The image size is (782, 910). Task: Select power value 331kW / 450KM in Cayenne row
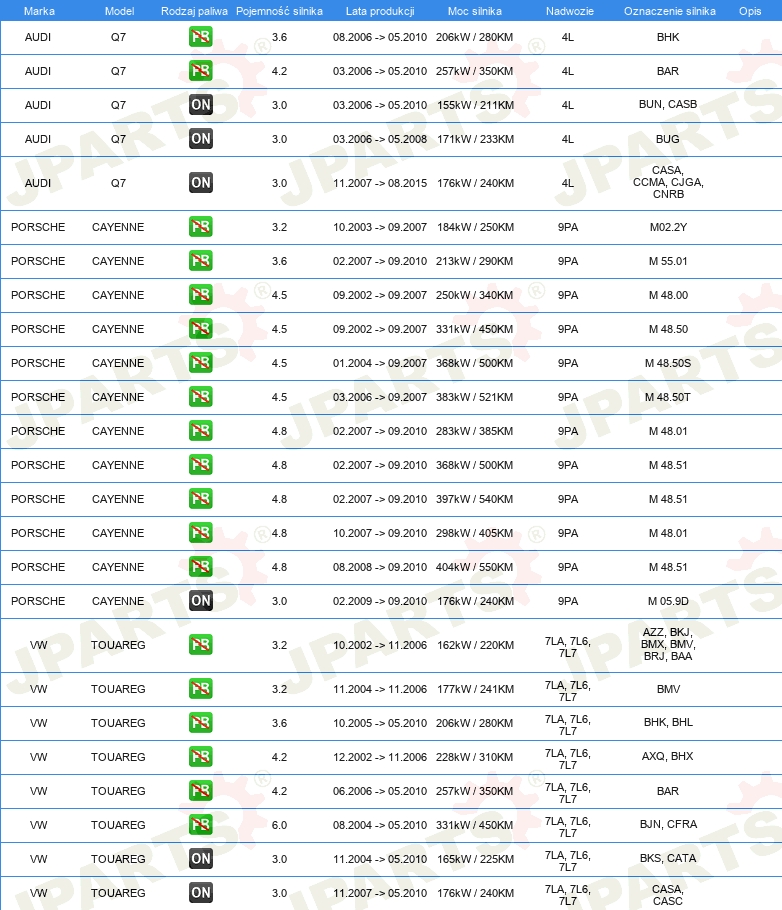[475, 329]
